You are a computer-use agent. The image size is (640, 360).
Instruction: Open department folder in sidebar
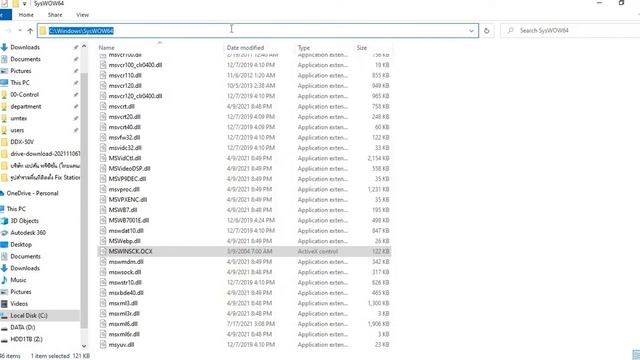[x=26, y=107]
